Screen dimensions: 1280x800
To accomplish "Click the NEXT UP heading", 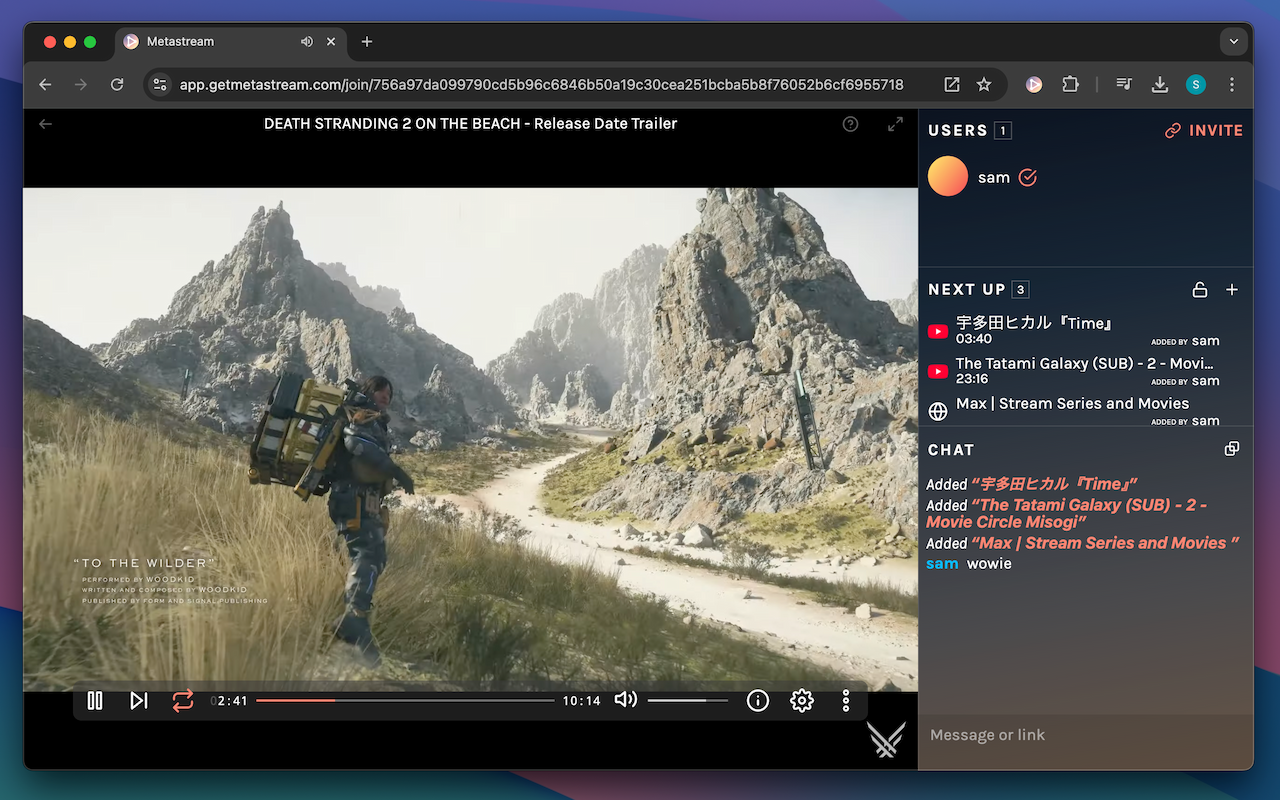I will [x=967, y=289].
